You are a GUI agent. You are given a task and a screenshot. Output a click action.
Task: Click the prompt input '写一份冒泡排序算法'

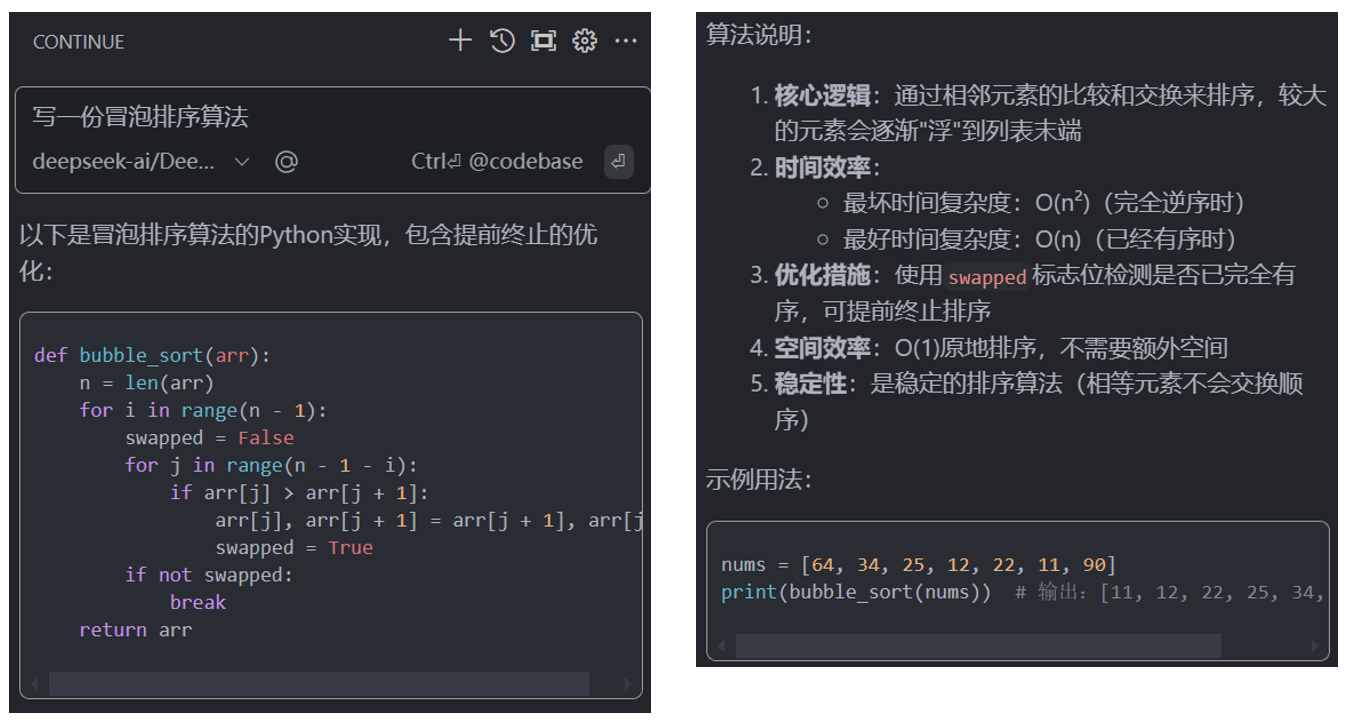140,117
